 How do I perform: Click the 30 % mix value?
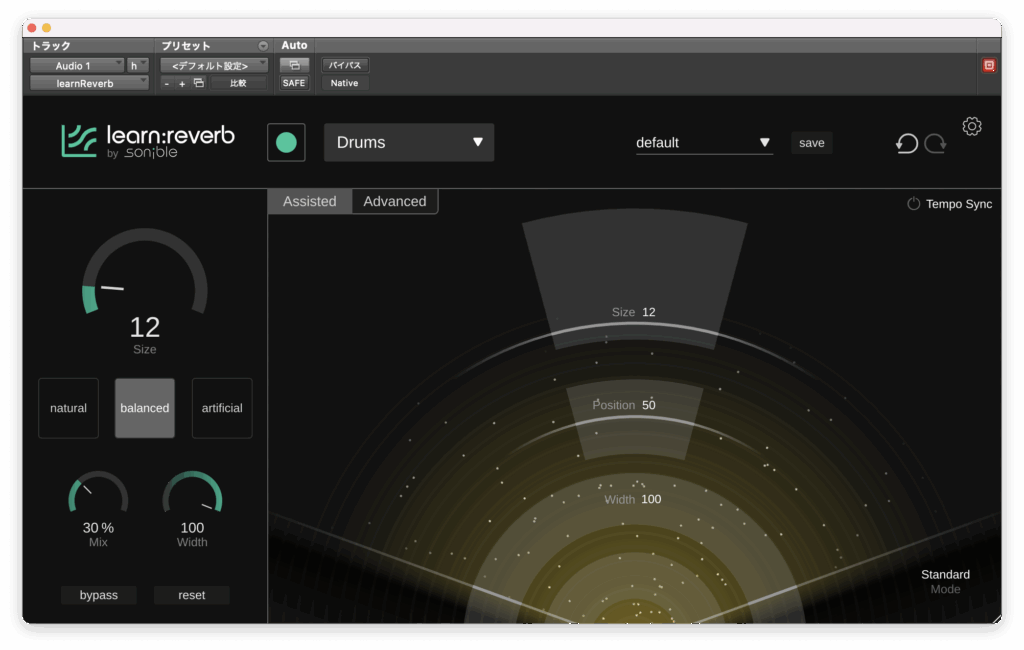[x=98, y=528]
